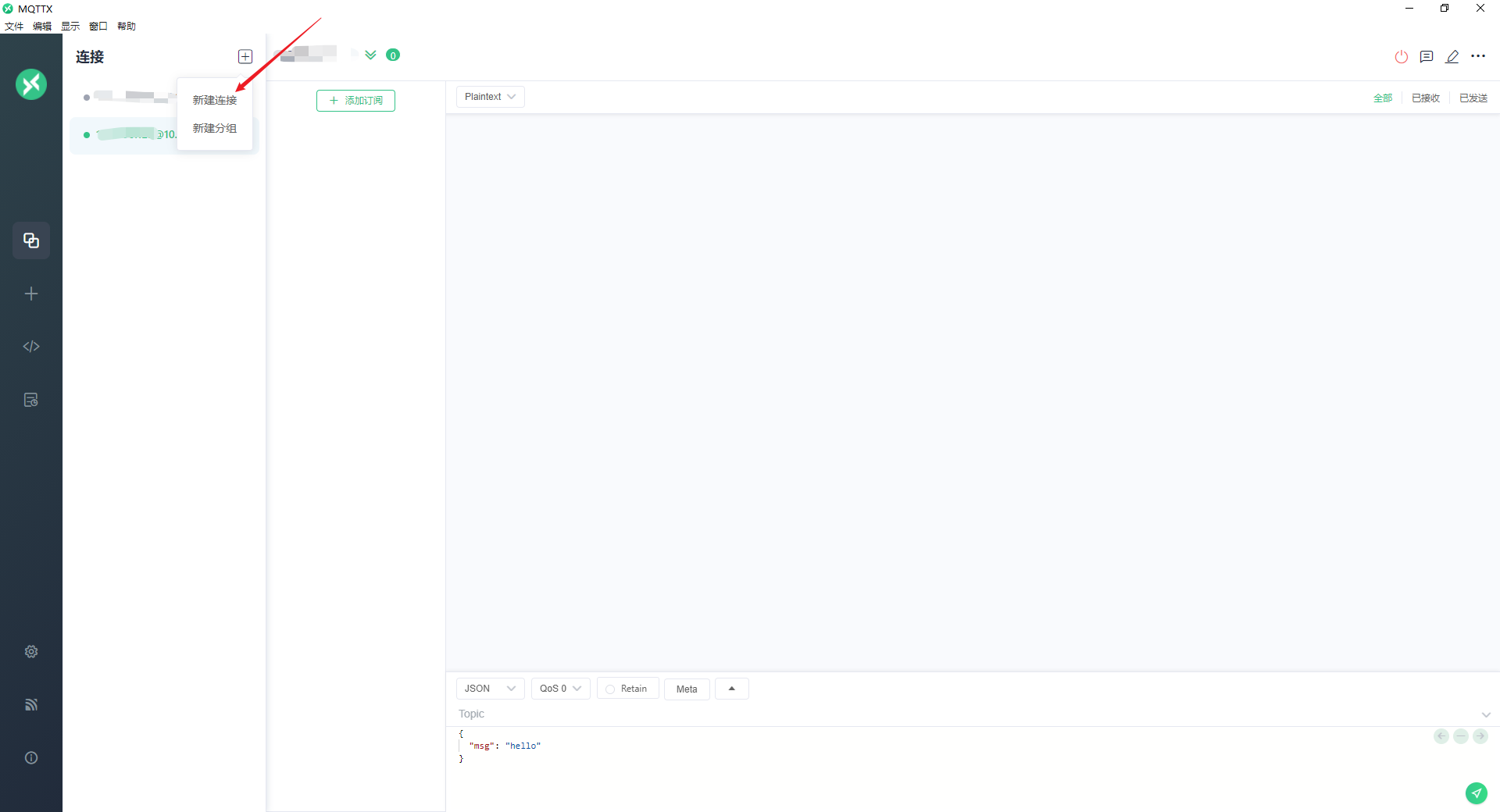Expand the topic history chevron
This screenshot has width=1500, height=812.
pos(1486,714)
